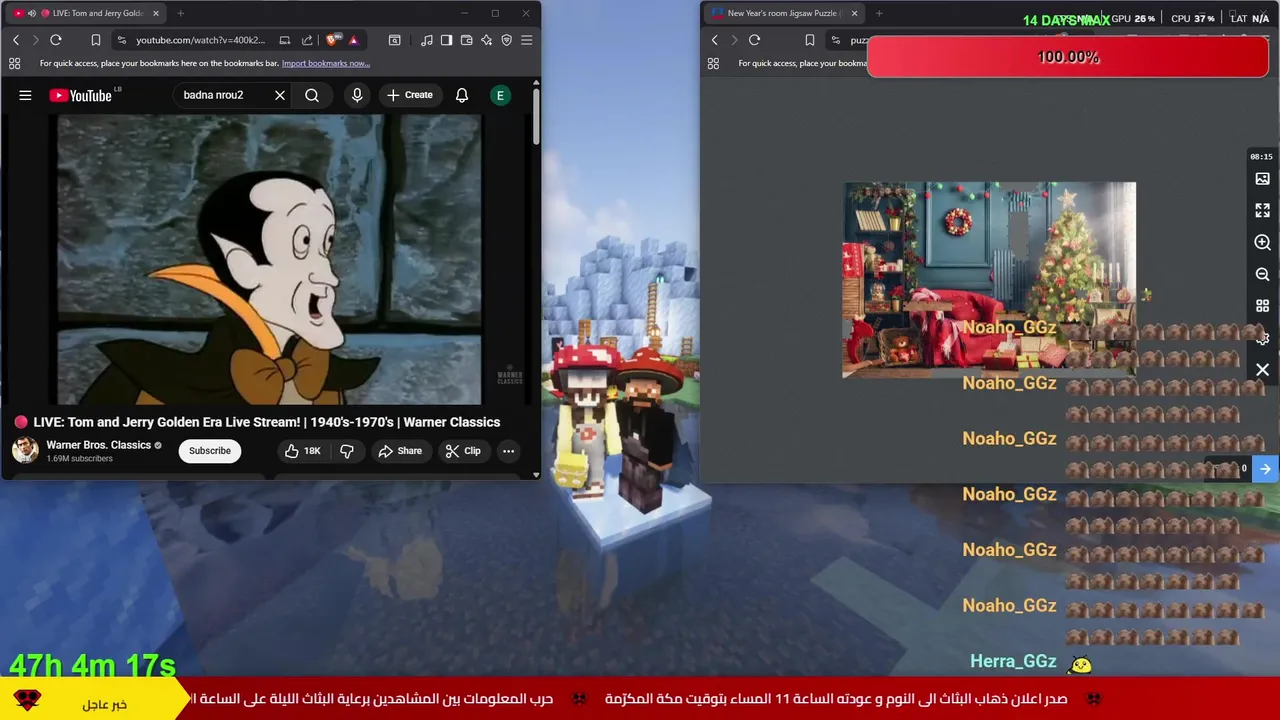The width and height of the screenshot is (1280, 720).
Task: Open site settings icon in puzzle window address bar
Action: coord(835,40)
